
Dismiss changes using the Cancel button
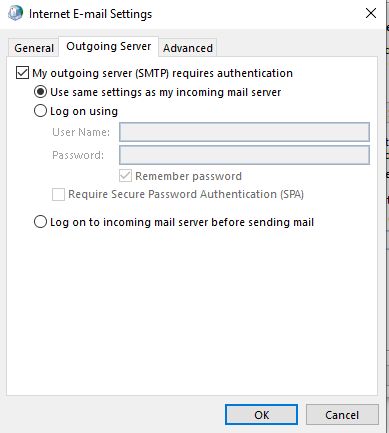point(342,415)
